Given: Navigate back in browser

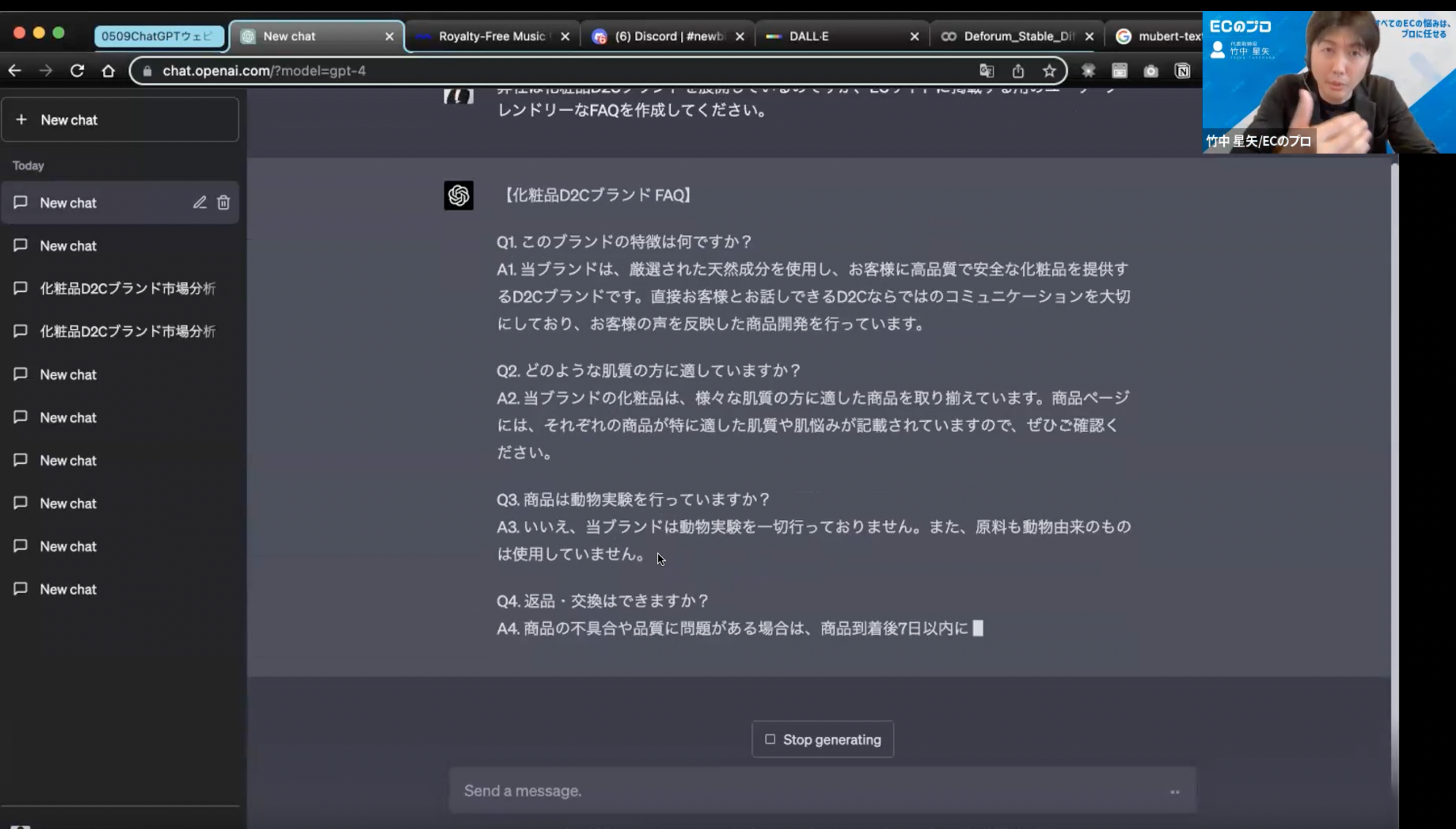Looking at the screenshot, I should click(14, 71).
